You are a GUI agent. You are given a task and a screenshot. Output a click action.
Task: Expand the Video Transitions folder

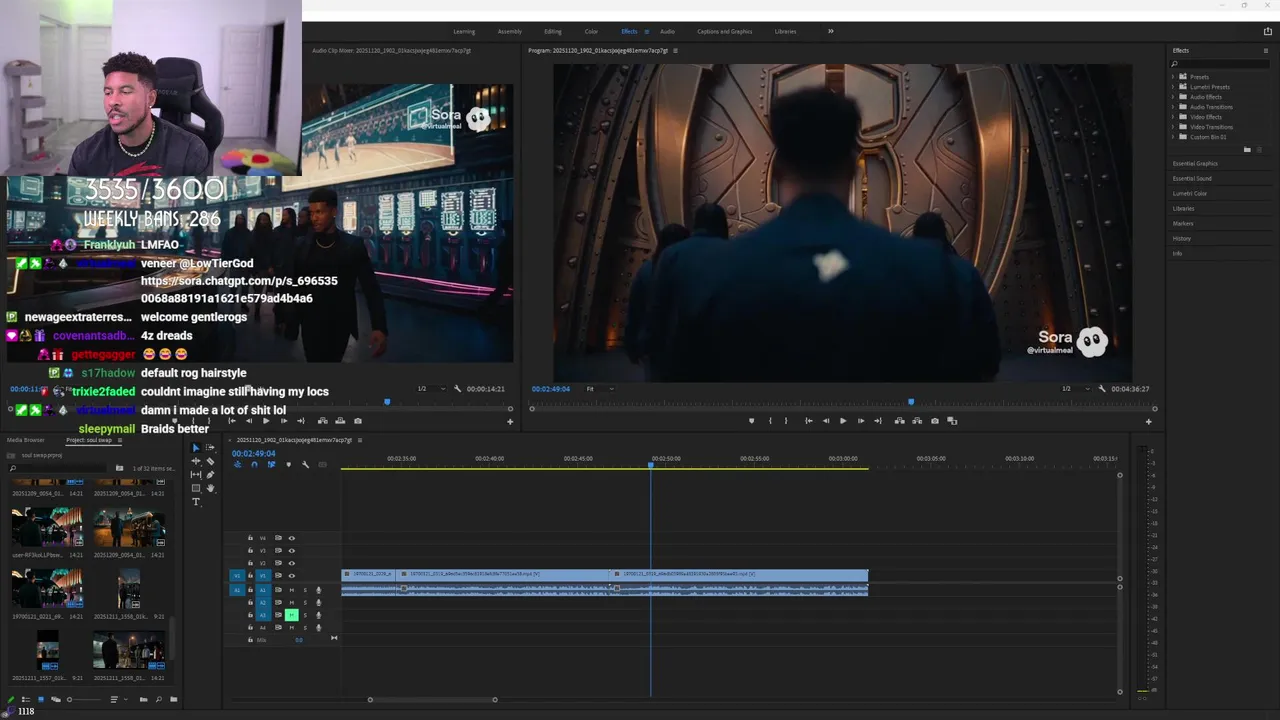click(x=1173, y=127)
